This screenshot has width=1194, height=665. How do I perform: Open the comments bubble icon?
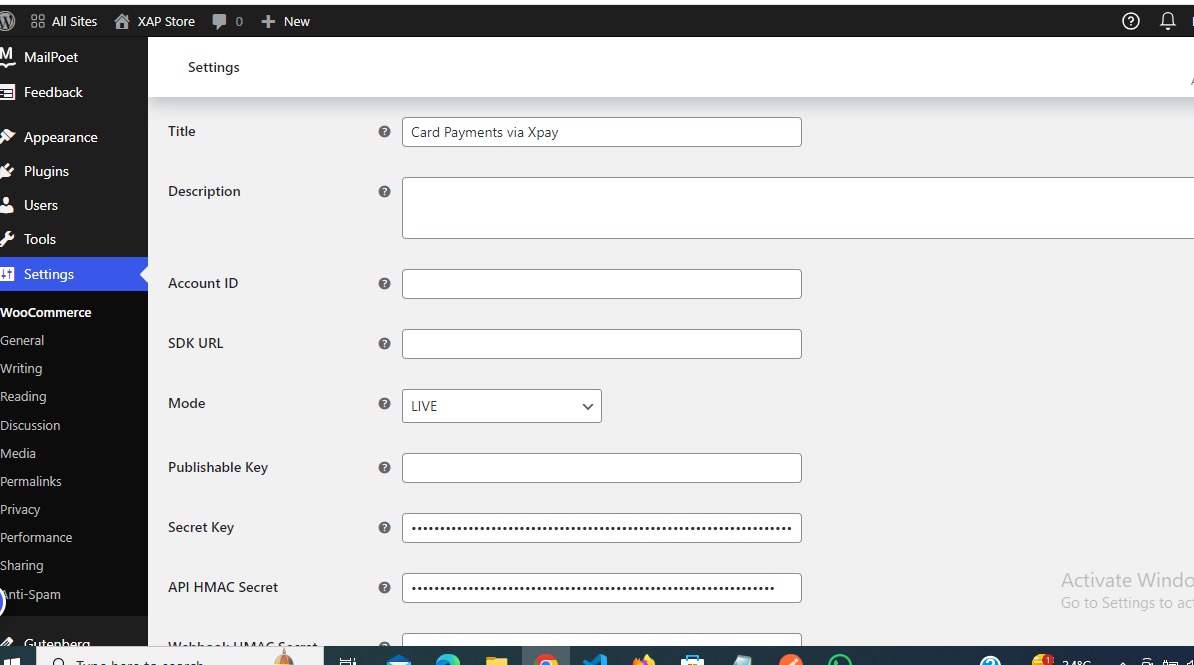click(x=219, y=21)
